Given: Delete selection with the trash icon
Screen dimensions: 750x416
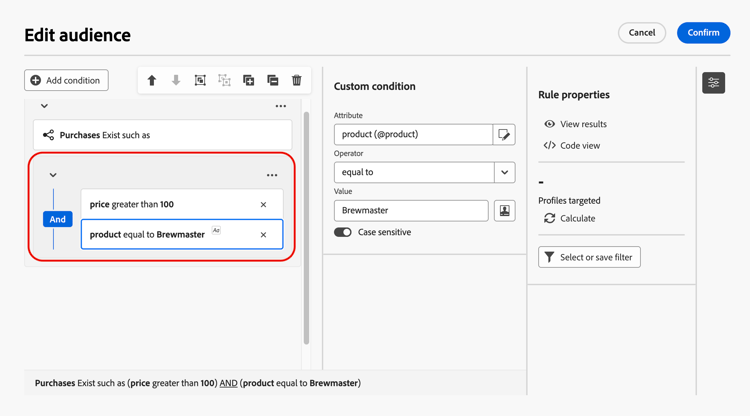Looking at the screenshot, I should [x=297, y=80].
